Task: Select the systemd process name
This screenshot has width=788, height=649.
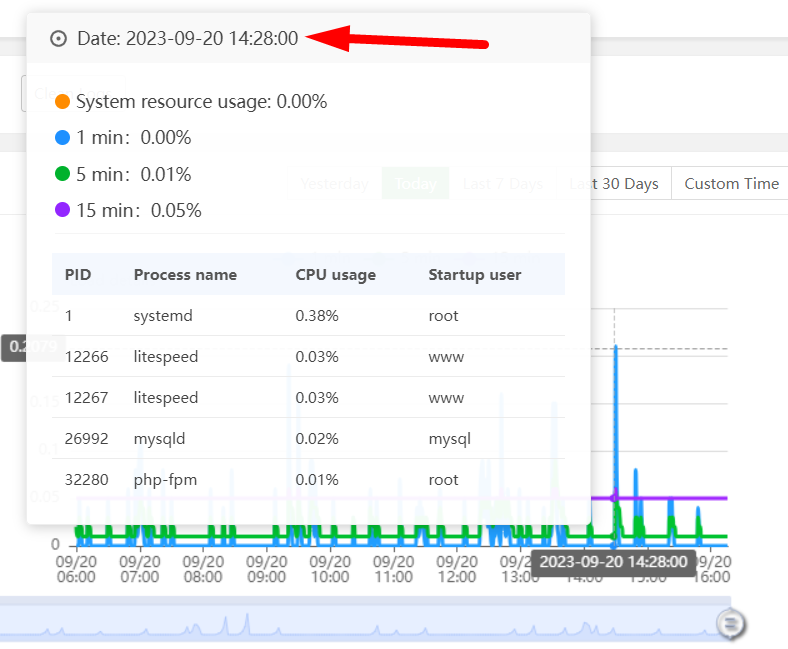Action: click(x=163, y=316)
